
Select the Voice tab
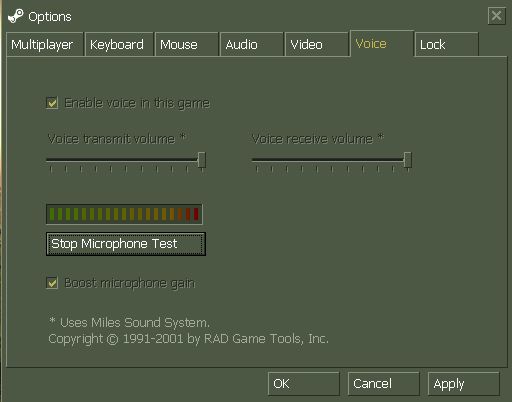[x=382, y=43]
